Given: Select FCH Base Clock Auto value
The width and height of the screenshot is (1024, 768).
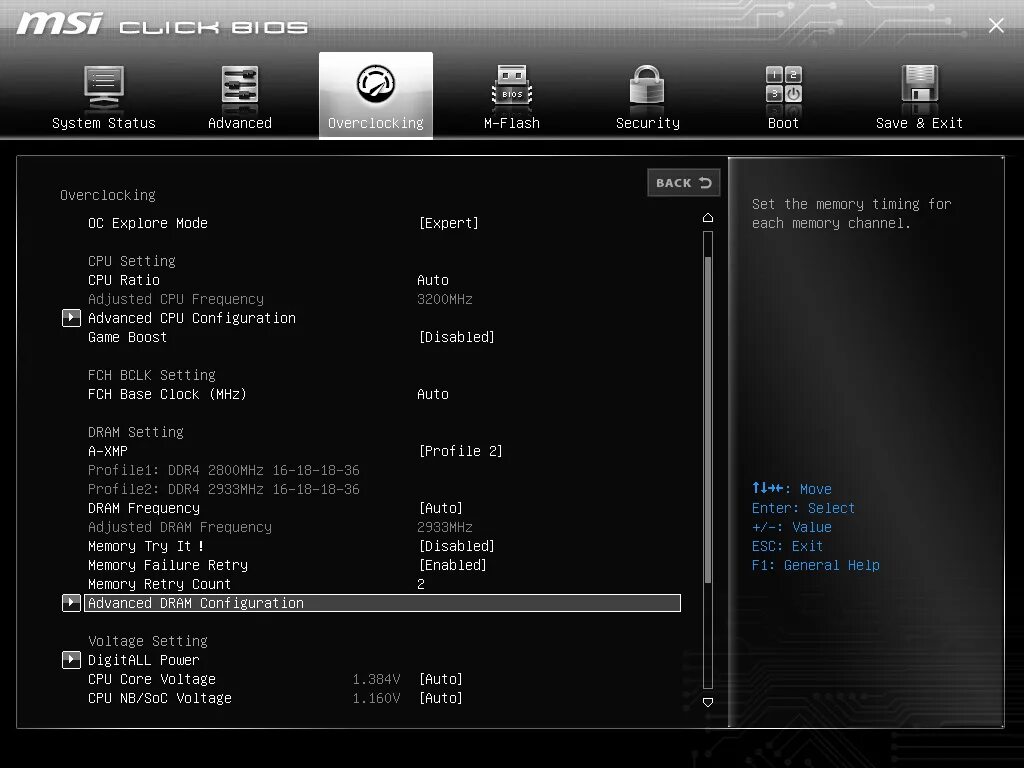Looking at the screenshot, I should 433,394.
